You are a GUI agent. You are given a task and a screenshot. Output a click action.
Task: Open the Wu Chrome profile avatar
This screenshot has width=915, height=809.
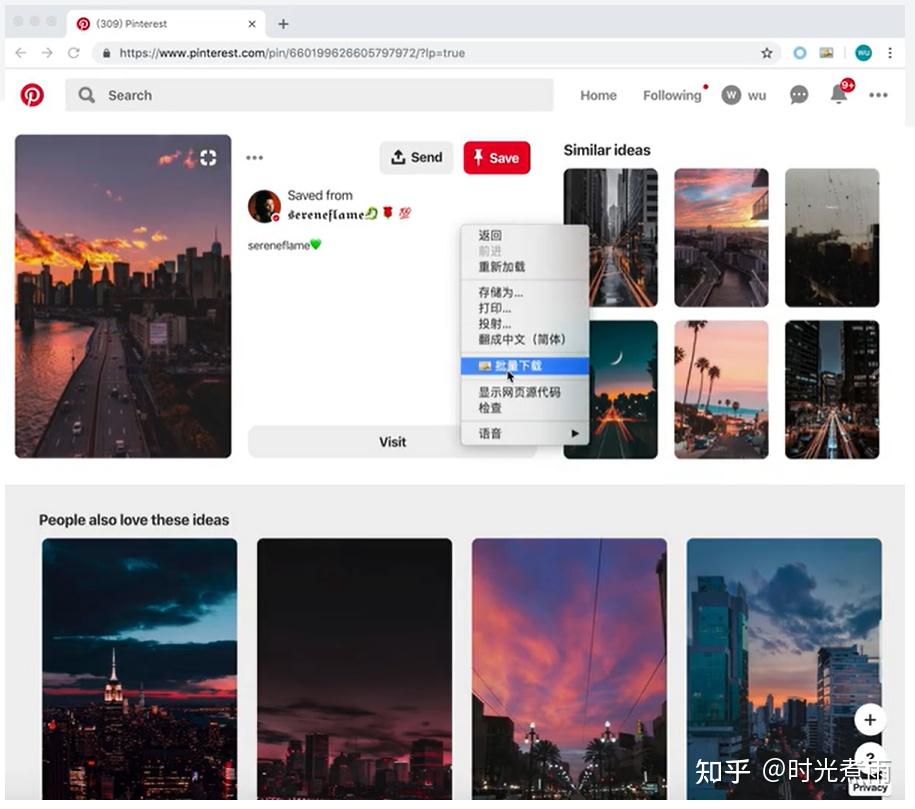tap(862, 52)
